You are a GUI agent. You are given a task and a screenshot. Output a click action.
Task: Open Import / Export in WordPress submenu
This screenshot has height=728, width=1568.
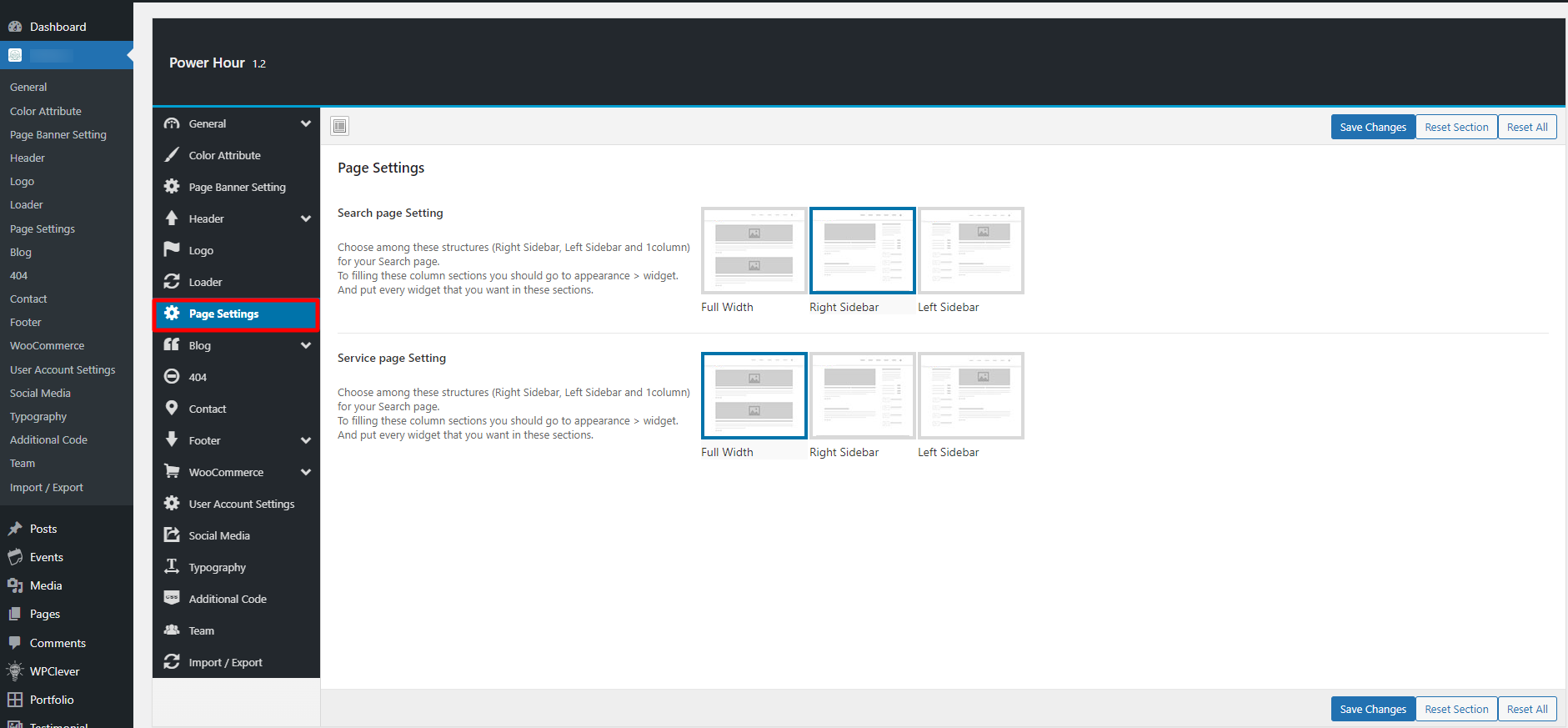(x=47, y=487)
